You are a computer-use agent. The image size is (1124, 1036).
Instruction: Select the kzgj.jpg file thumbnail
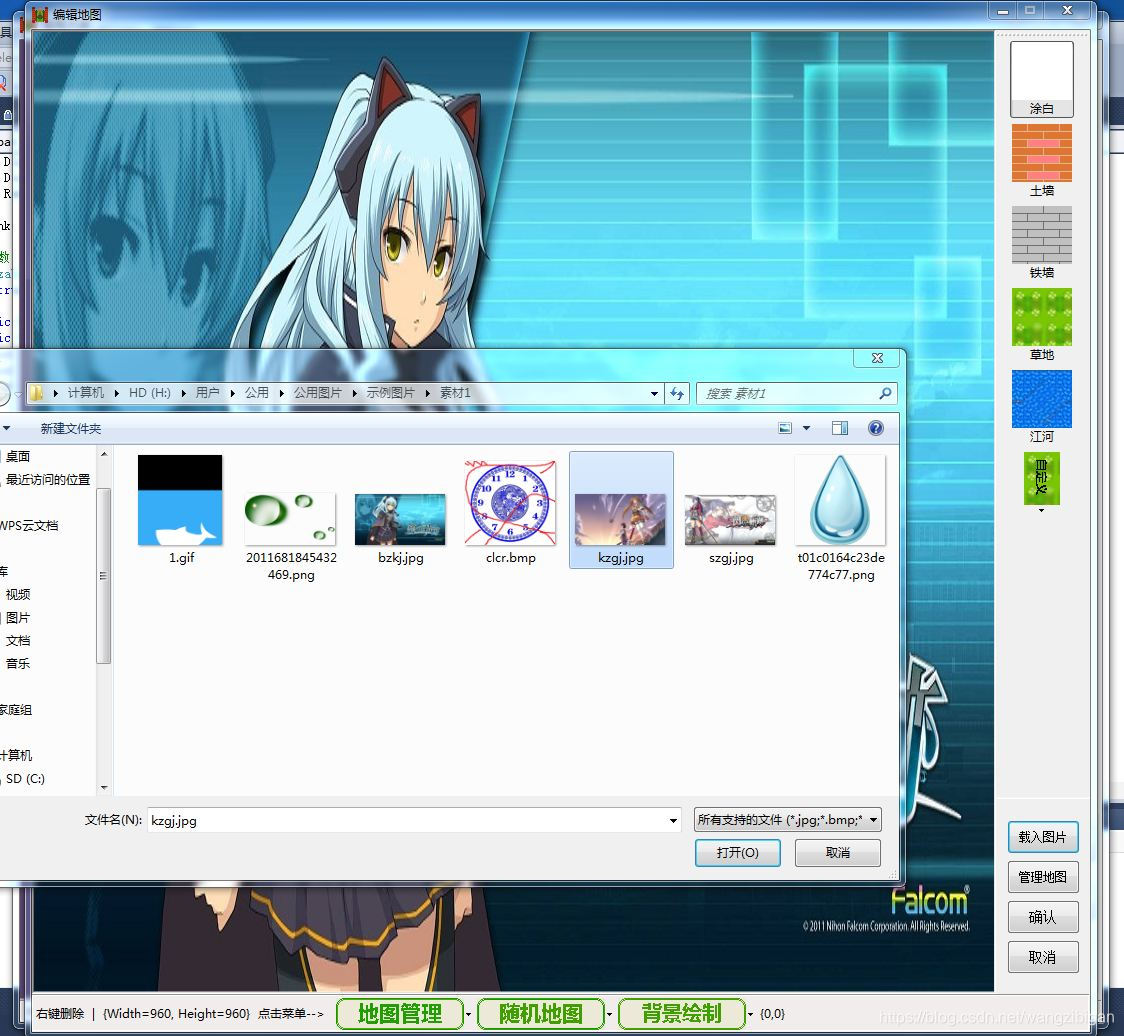pos(621,510)
